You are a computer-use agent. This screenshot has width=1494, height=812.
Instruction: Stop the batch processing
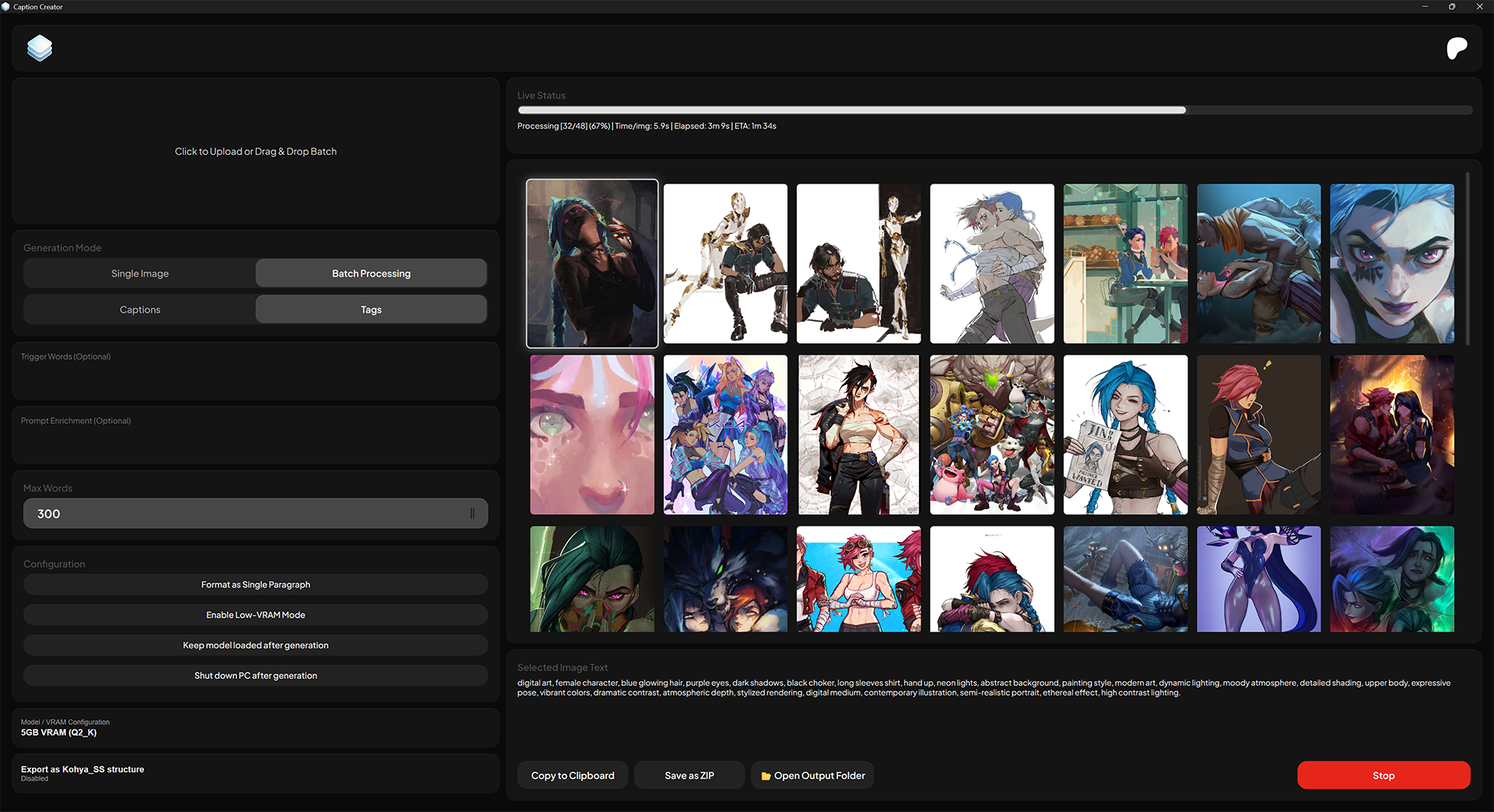coord(1384,775)
